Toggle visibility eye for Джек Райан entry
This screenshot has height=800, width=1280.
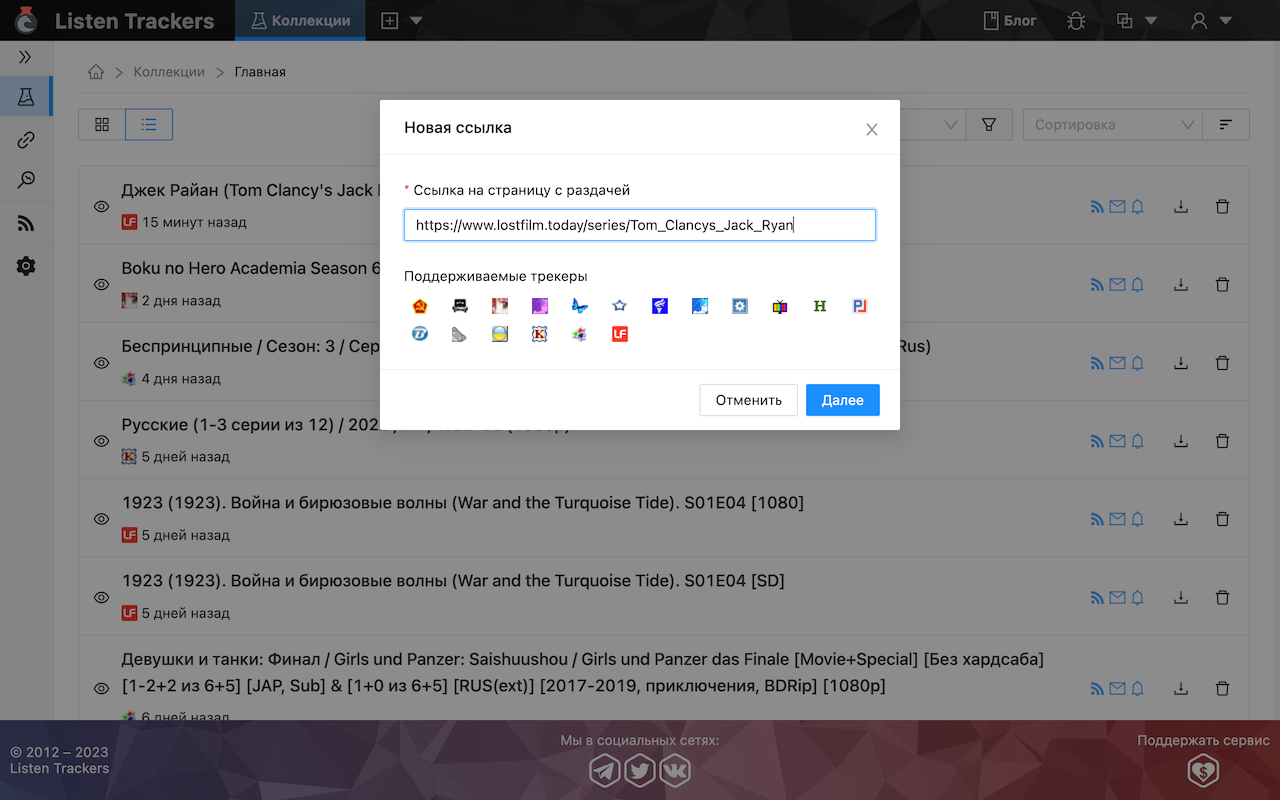(x=101, y=207)
